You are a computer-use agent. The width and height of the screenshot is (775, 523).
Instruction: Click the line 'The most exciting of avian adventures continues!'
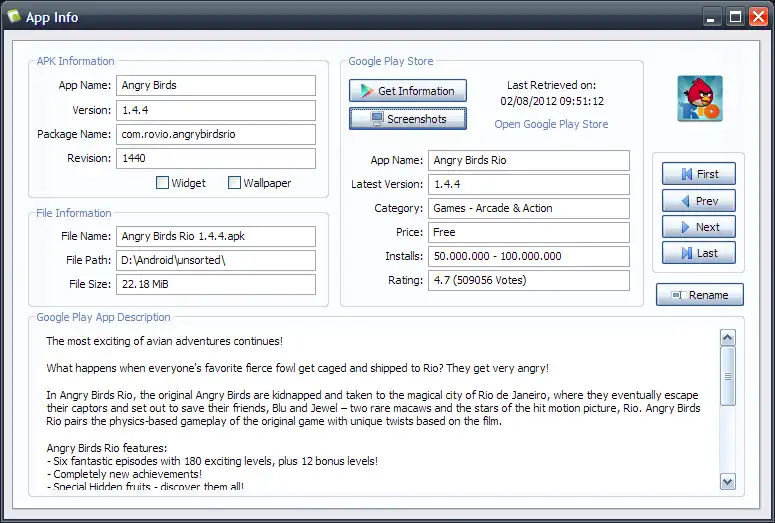click(165, 341)
